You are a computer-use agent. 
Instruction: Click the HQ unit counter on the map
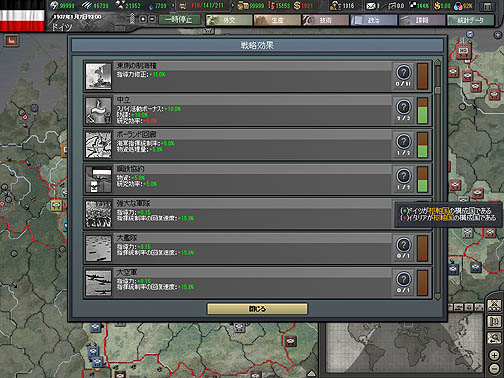click(463, 51)
